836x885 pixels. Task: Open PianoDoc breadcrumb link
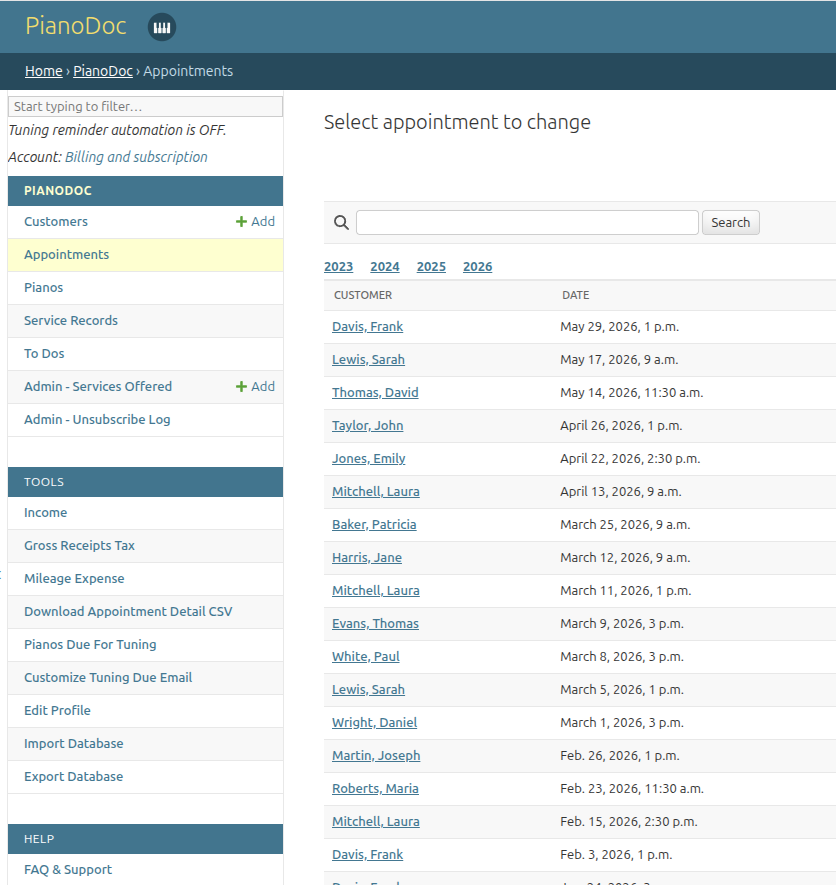click(103, 71)
